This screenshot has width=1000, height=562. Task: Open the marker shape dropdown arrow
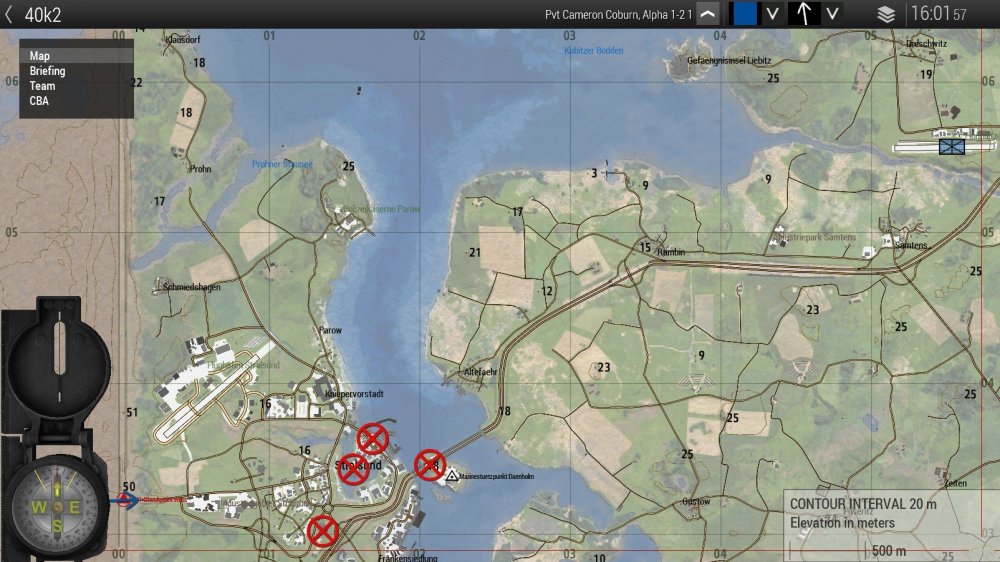point(832,14)
